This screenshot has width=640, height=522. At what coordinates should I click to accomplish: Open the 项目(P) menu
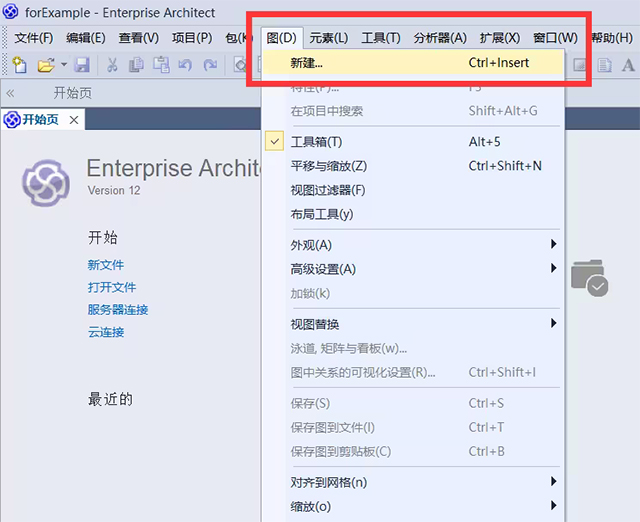[x=192, y=38]
